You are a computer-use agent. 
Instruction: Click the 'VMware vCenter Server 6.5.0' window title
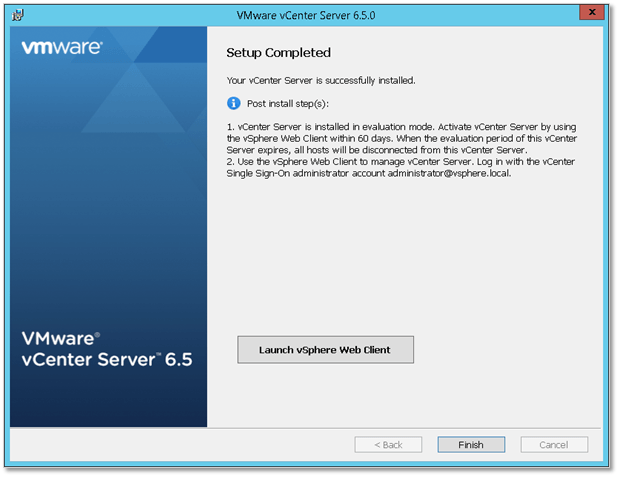[306, 15]
